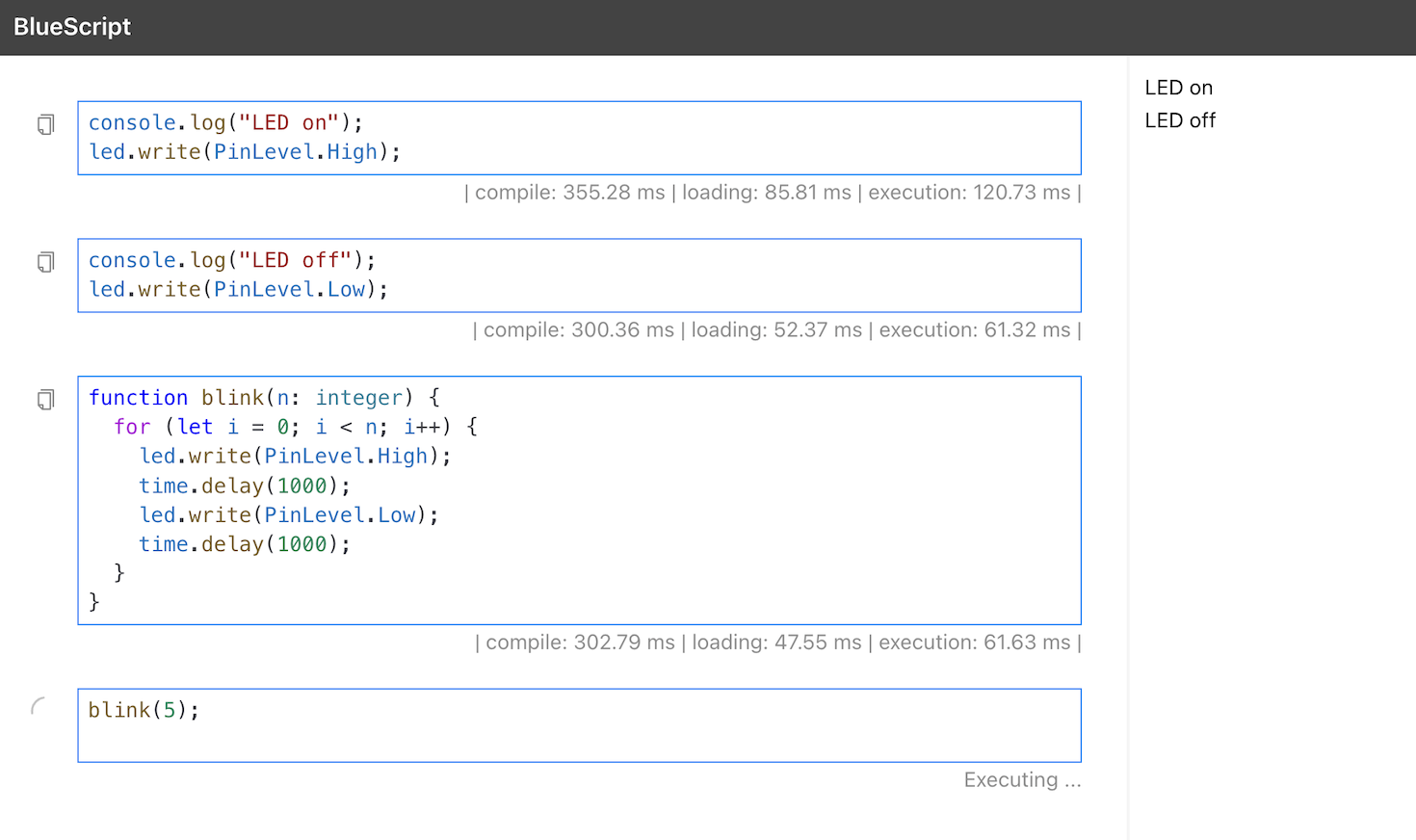Copy the "LED on" code cell
Image resolution: width=1416 pixels, height=840 pixels.
point(45,124)
